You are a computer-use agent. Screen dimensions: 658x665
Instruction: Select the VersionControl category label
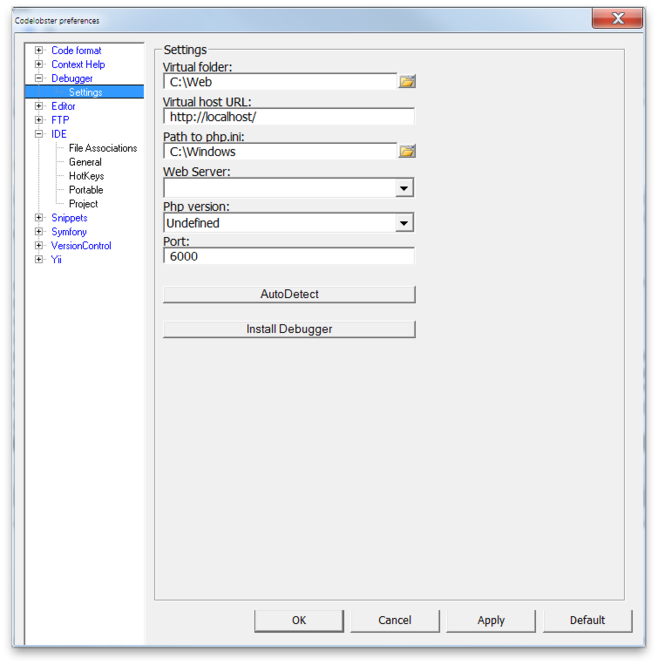point(81,246)
